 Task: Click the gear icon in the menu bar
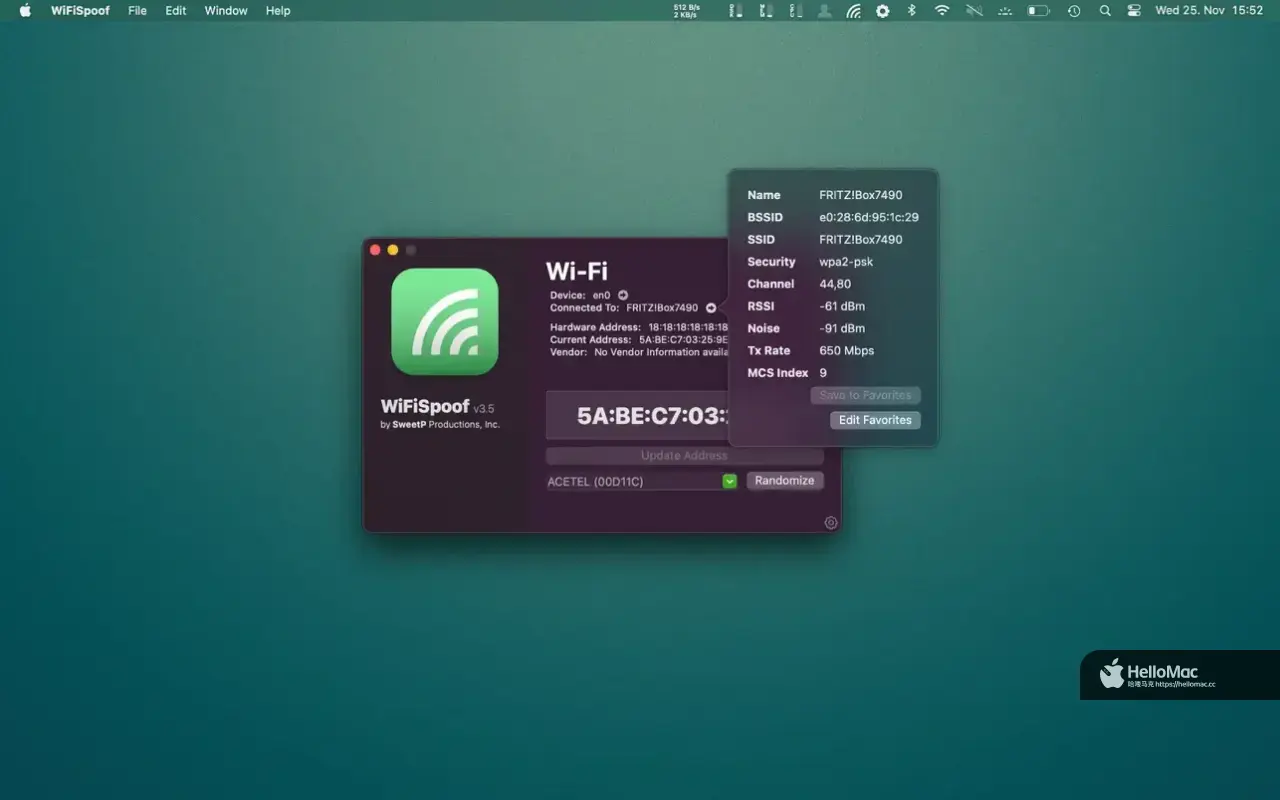click(882, 11)
